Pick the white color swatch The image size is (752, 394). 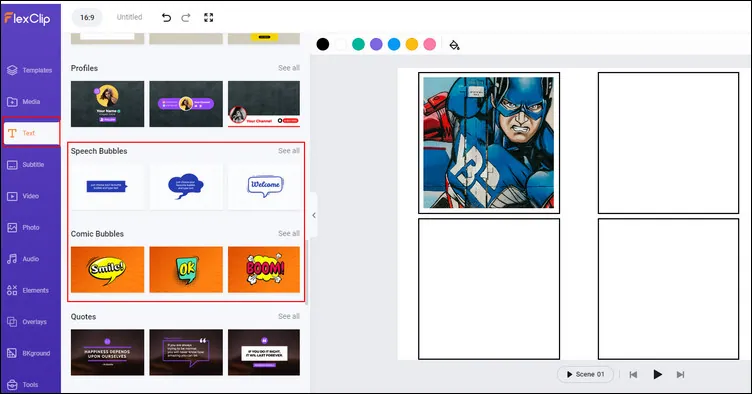click(x=341, y=45)
